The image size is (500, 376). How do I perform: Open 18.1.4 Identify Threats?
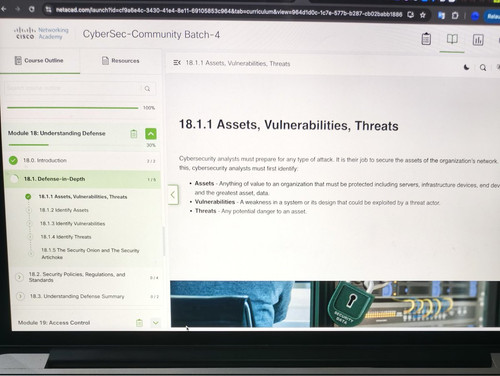(66, 237)
